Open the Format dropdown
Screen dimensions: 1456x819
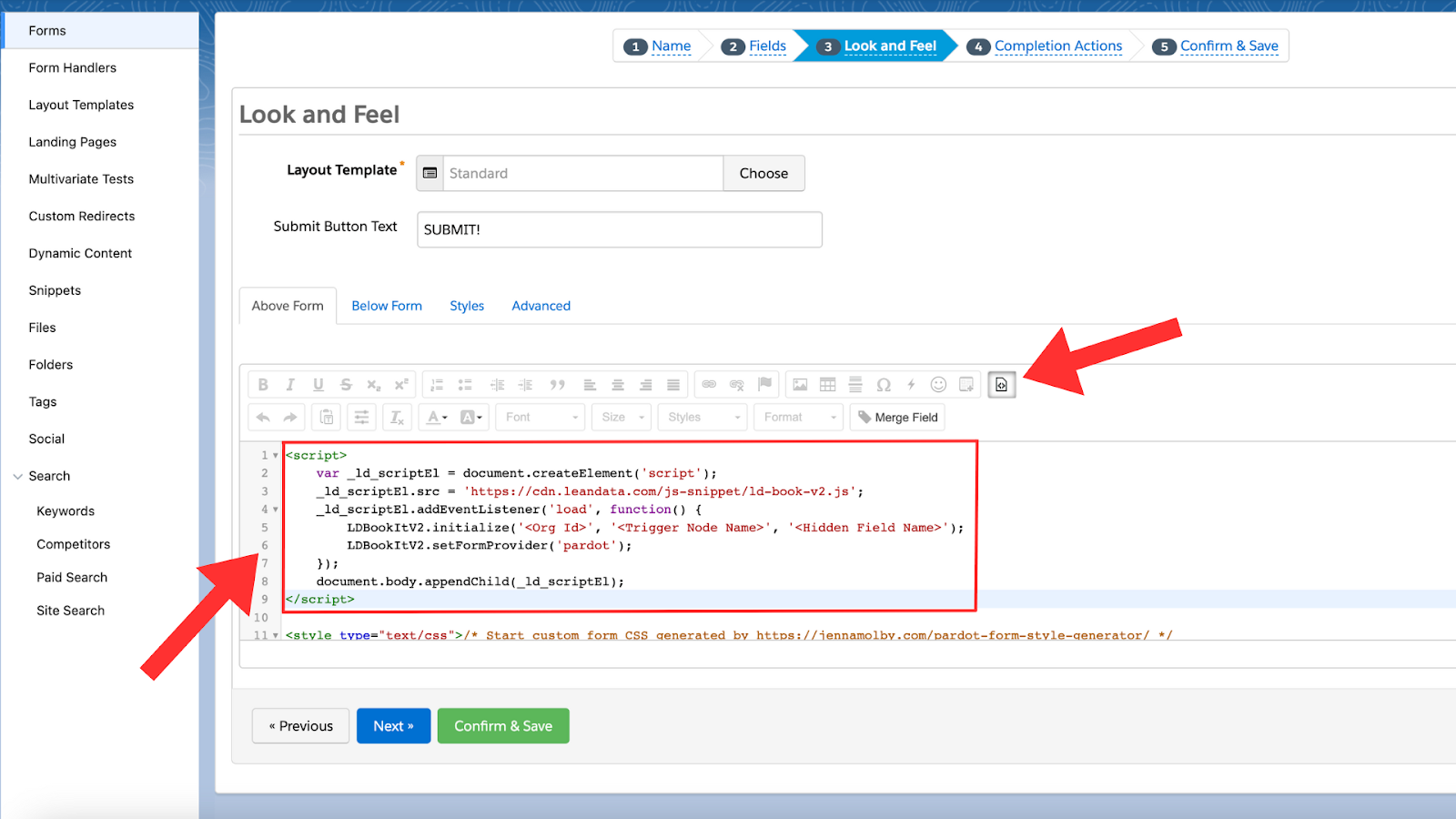pos(799,418)
